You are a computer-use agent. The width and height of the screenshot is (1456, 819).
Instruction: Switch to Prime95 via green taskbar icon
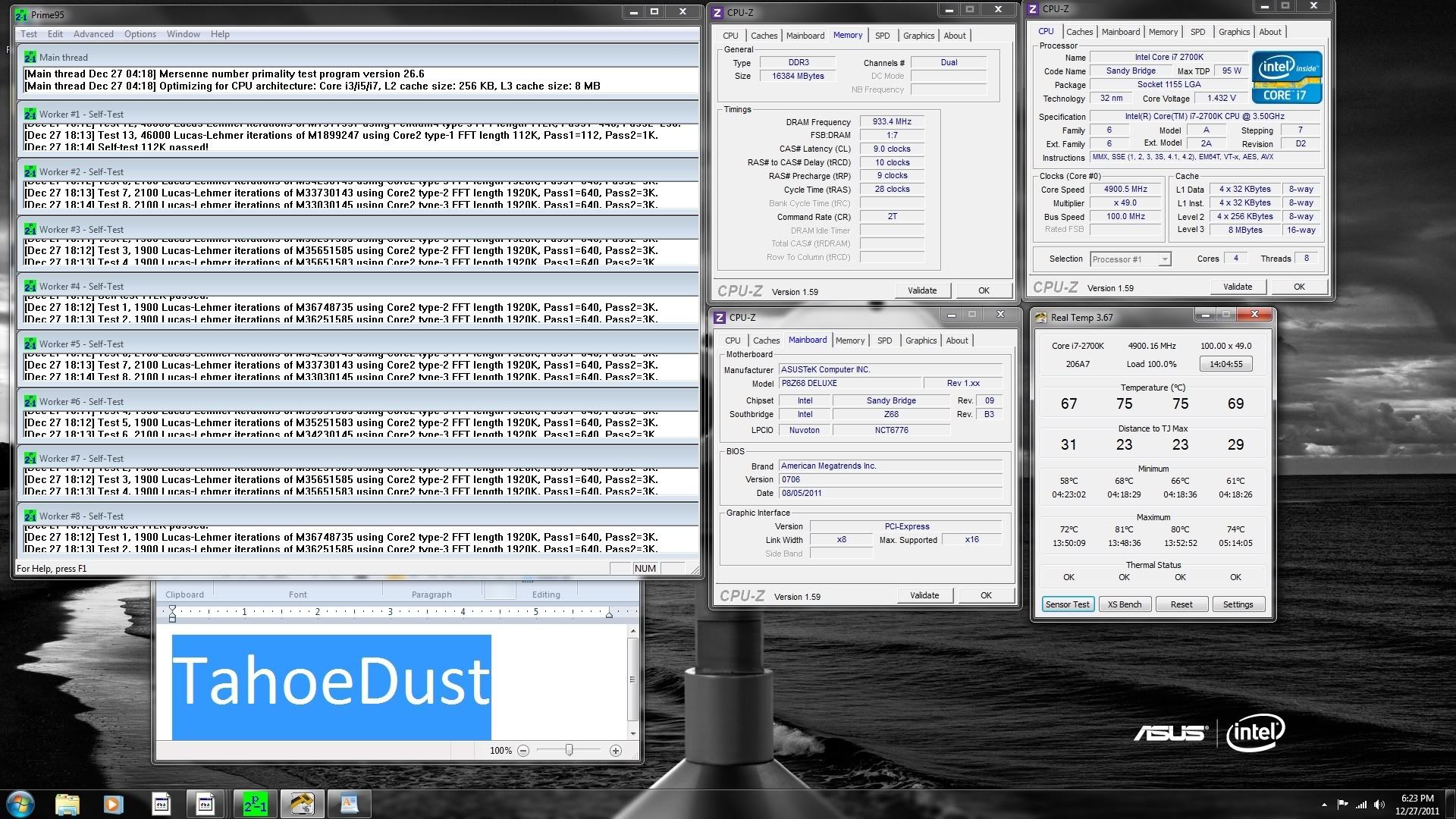[x=255, y=804]
